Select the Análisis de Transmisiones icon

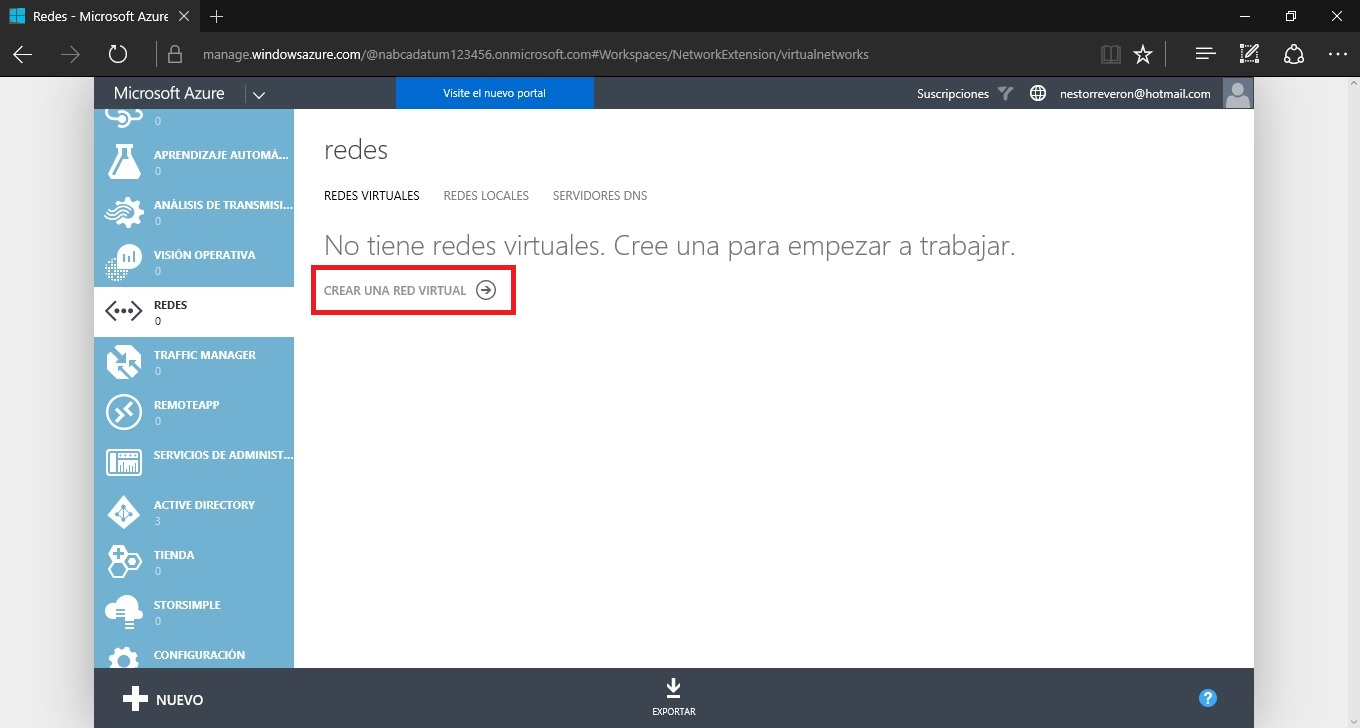coord(124,212)
